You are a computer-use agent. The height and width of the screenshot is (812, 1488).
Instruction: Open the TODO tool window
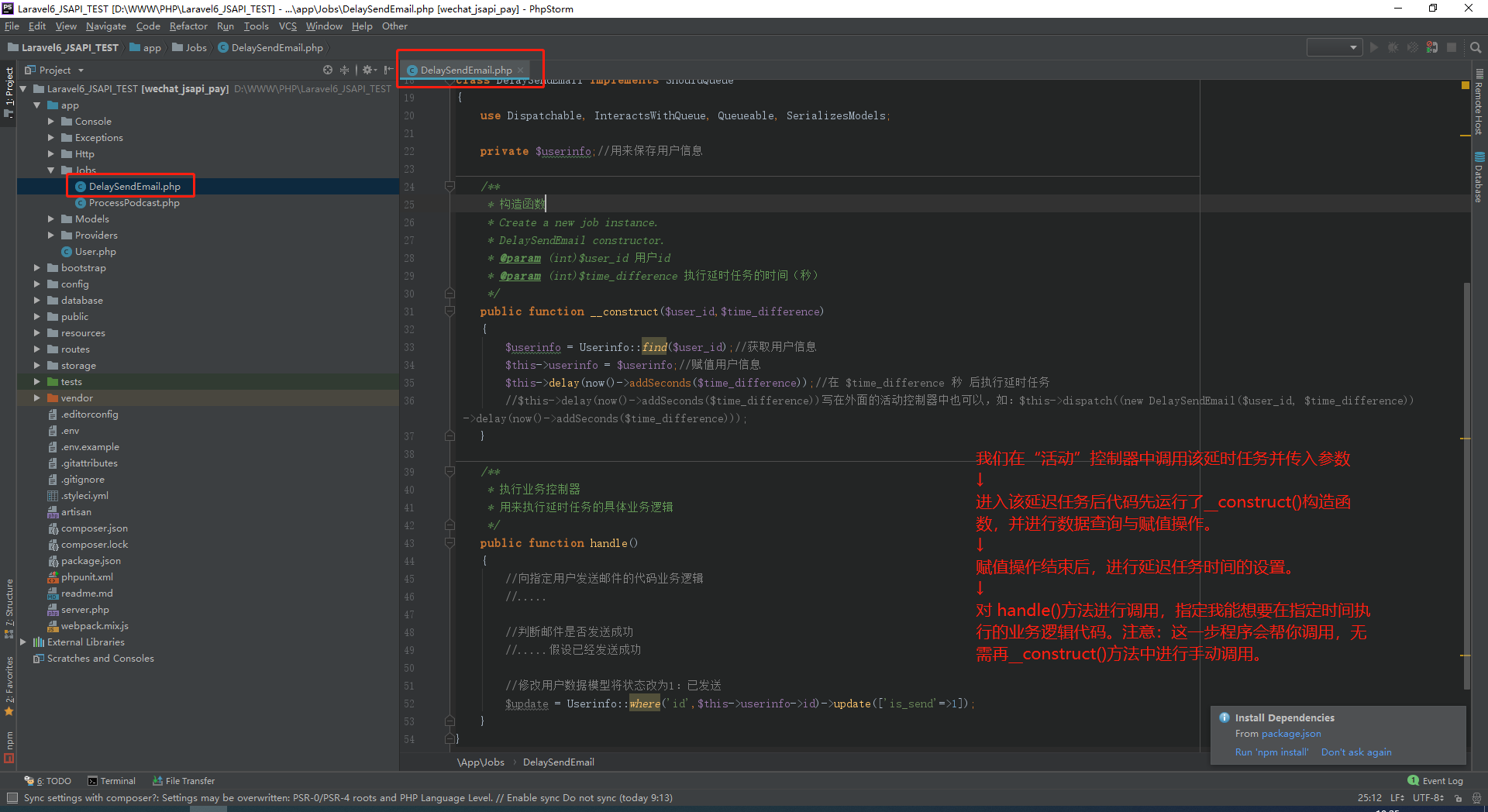pos(47,781)
